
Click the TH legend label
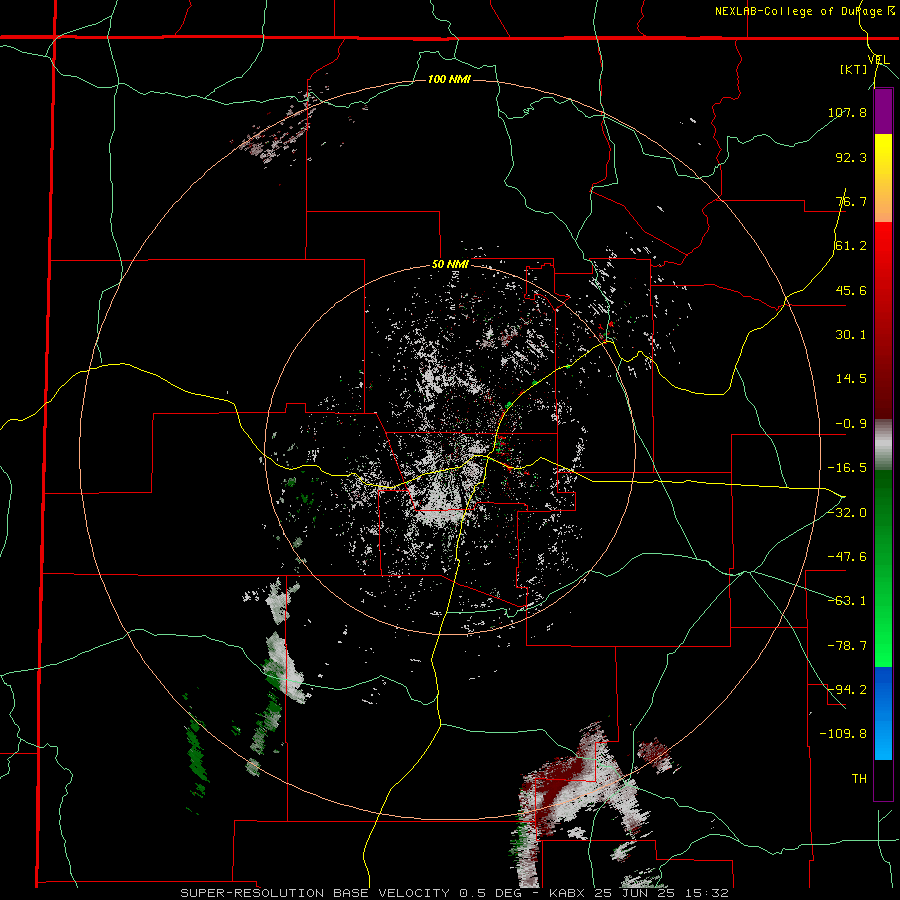(859, 778)
